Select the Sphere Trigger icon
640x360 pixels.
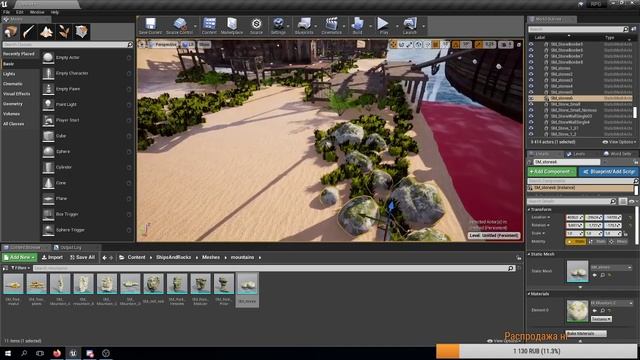[48, 230]
